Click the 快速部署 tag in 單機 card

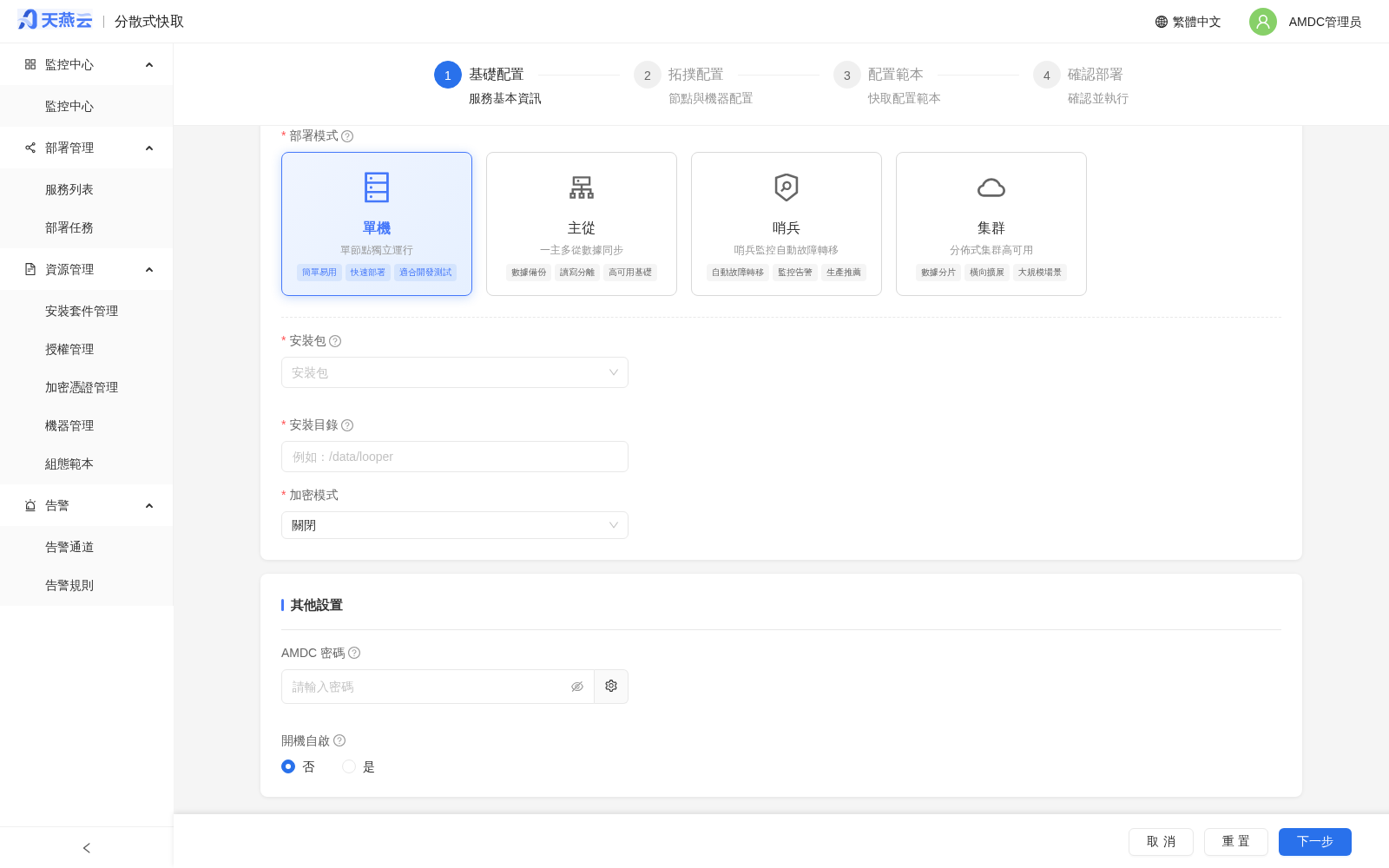368,273
